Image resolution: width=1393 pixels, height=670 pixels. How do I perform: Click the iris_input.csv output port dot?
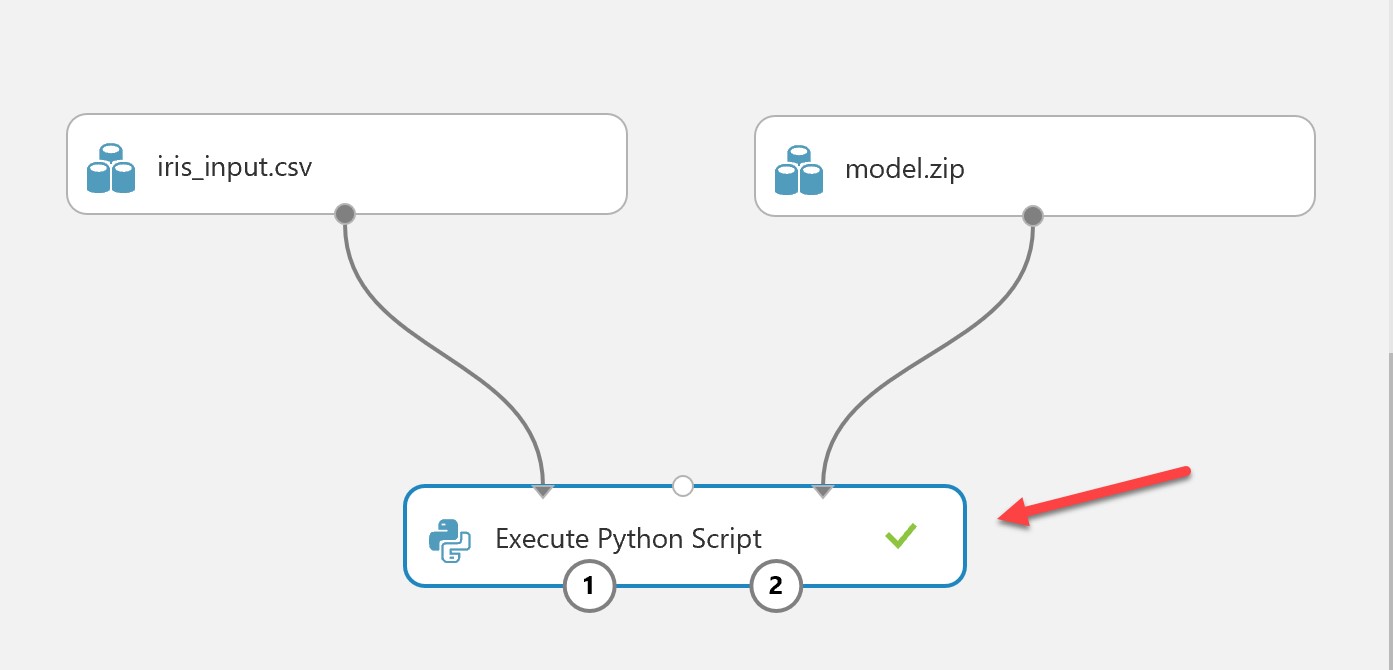[x=344, y=213]
